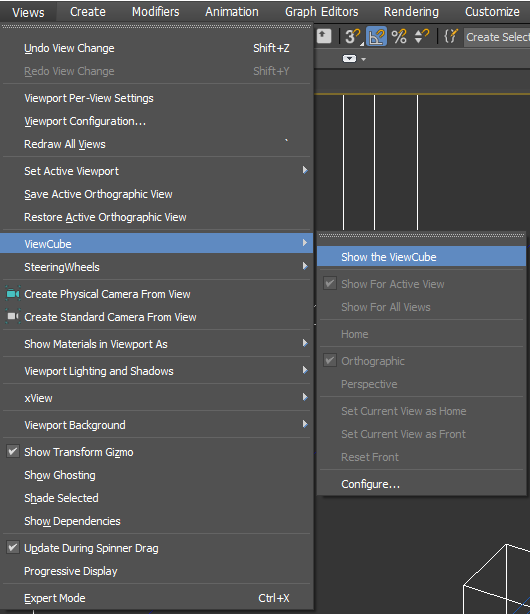Open the Views menu
The height and width of the screenshot is (614, 530).
(x=28, y=12)
